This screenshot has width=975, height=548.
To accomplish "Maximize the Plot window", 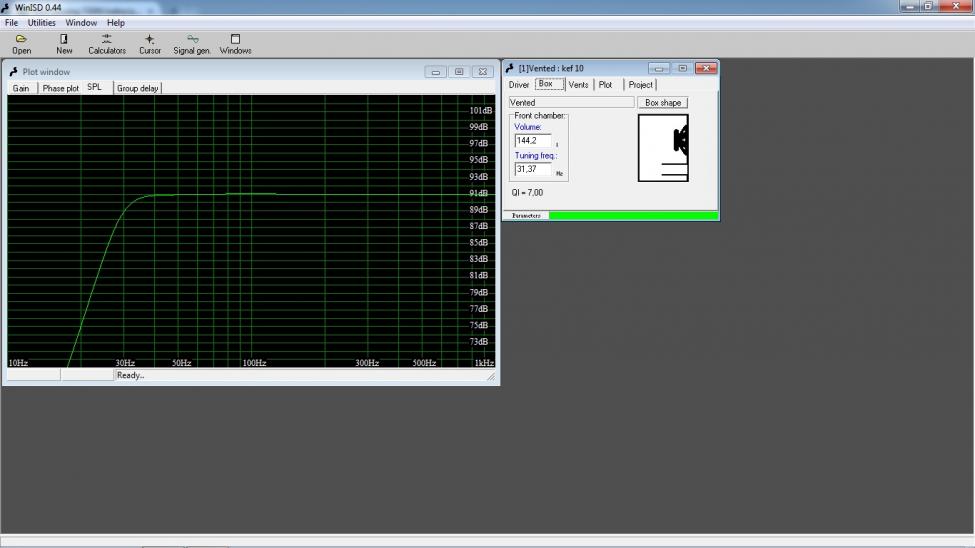I will point(459,72).
